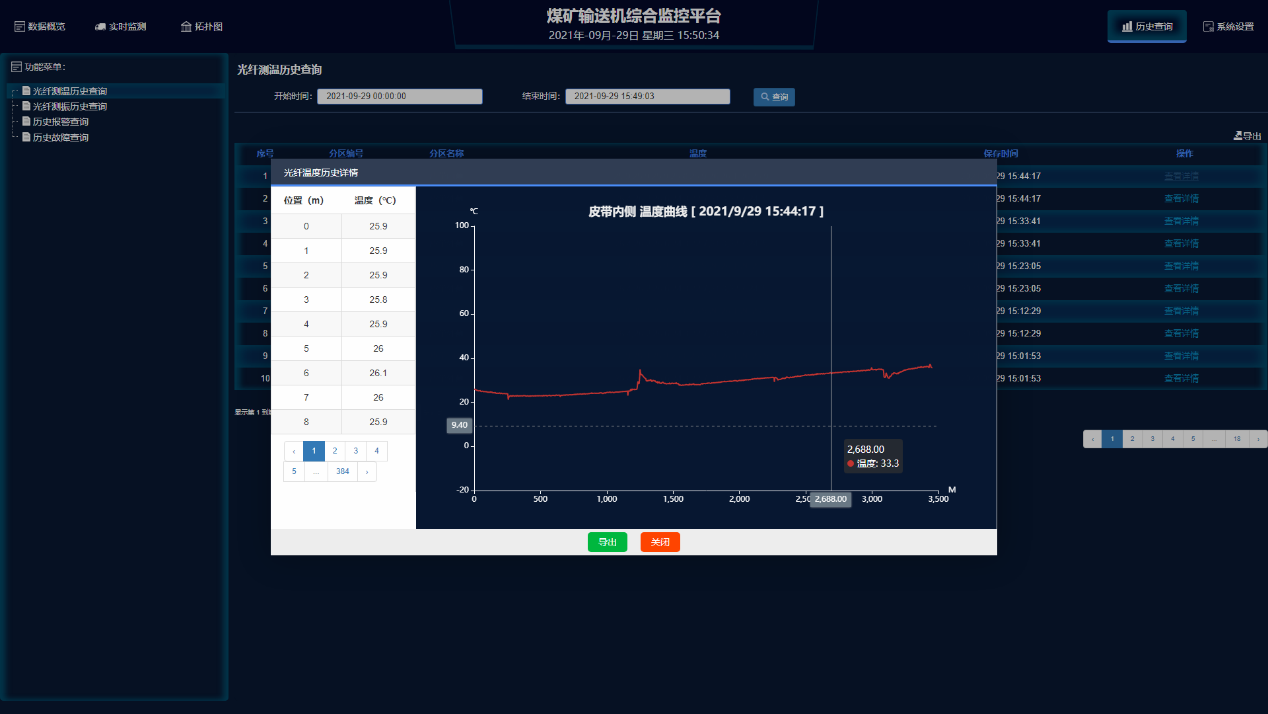1268x714 pixels.
Task: Click the 查询 search button
Action: [x=774, y=97]
